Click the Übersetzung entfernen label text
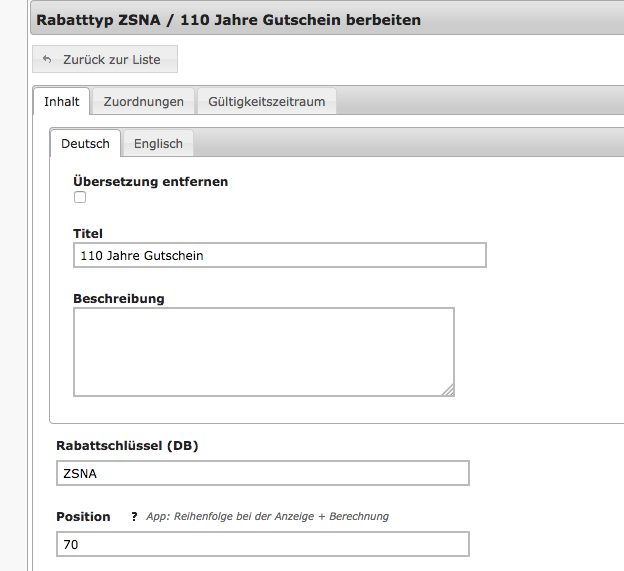 pos(150,182)
